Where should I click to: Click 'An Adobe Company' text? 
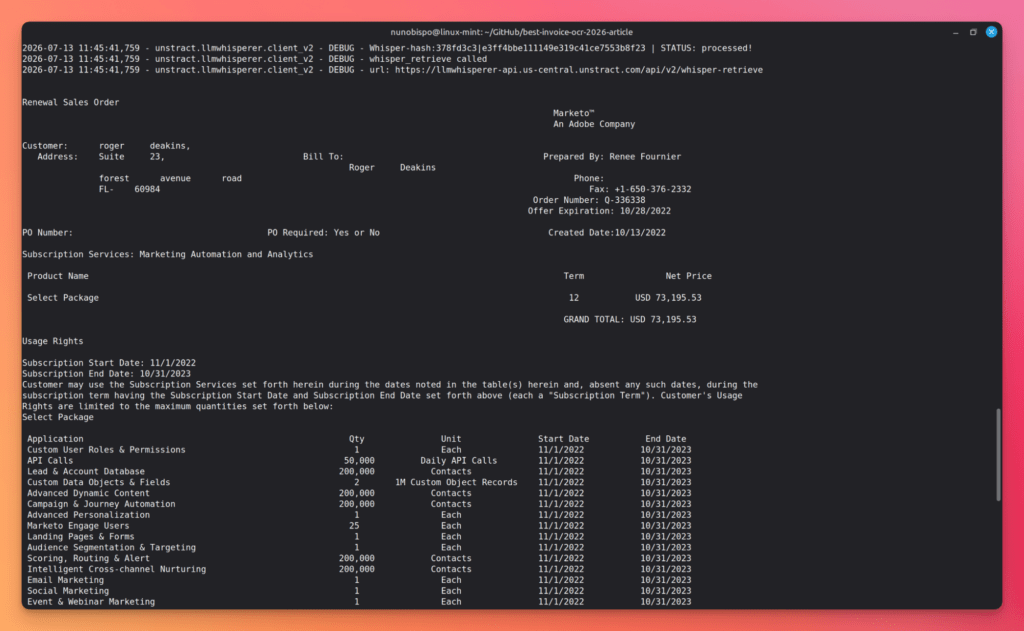pos(594,124)
